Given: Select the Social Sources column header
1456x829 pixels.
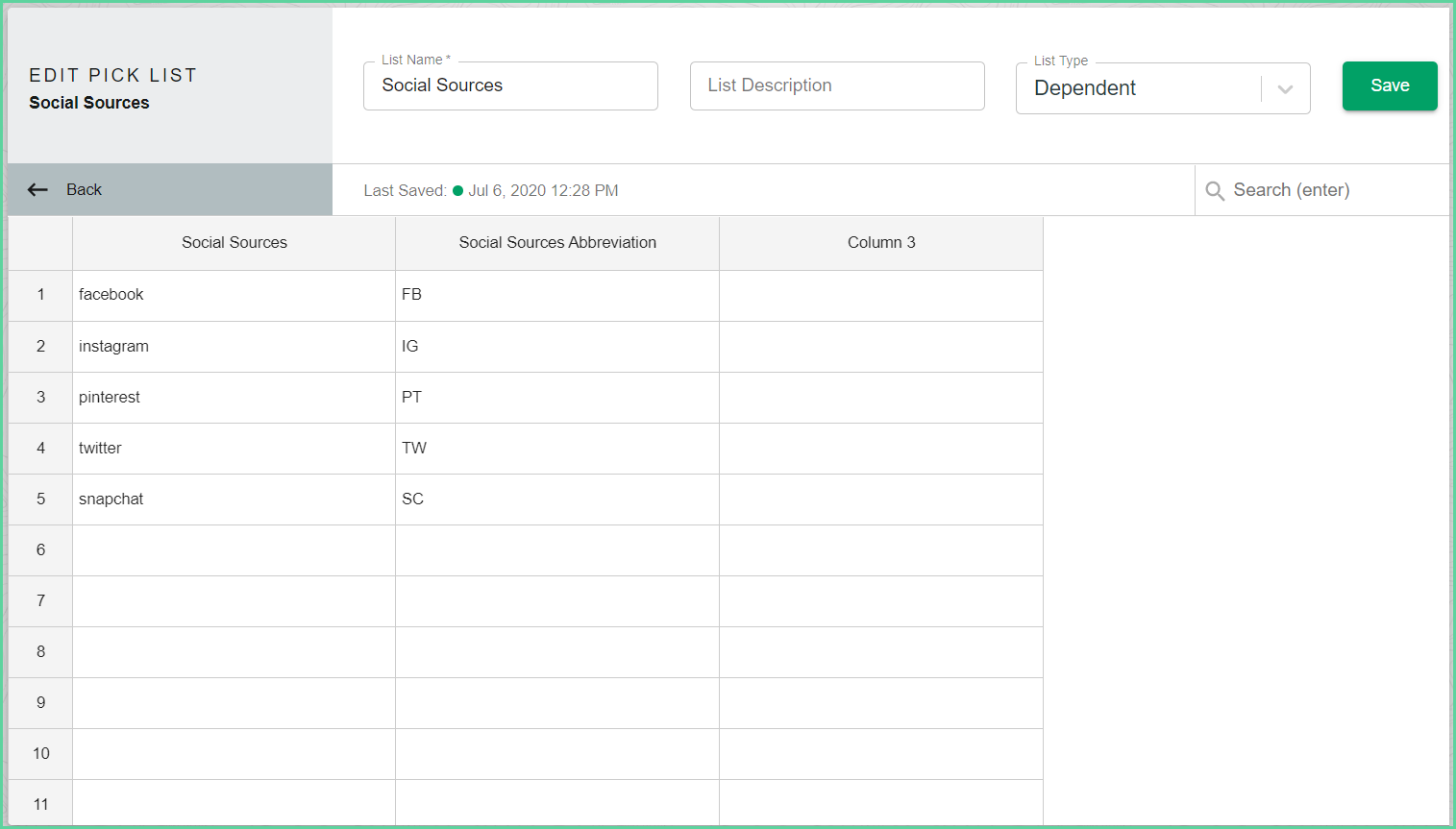Looking at the screenshot, I should click(234, 243).
